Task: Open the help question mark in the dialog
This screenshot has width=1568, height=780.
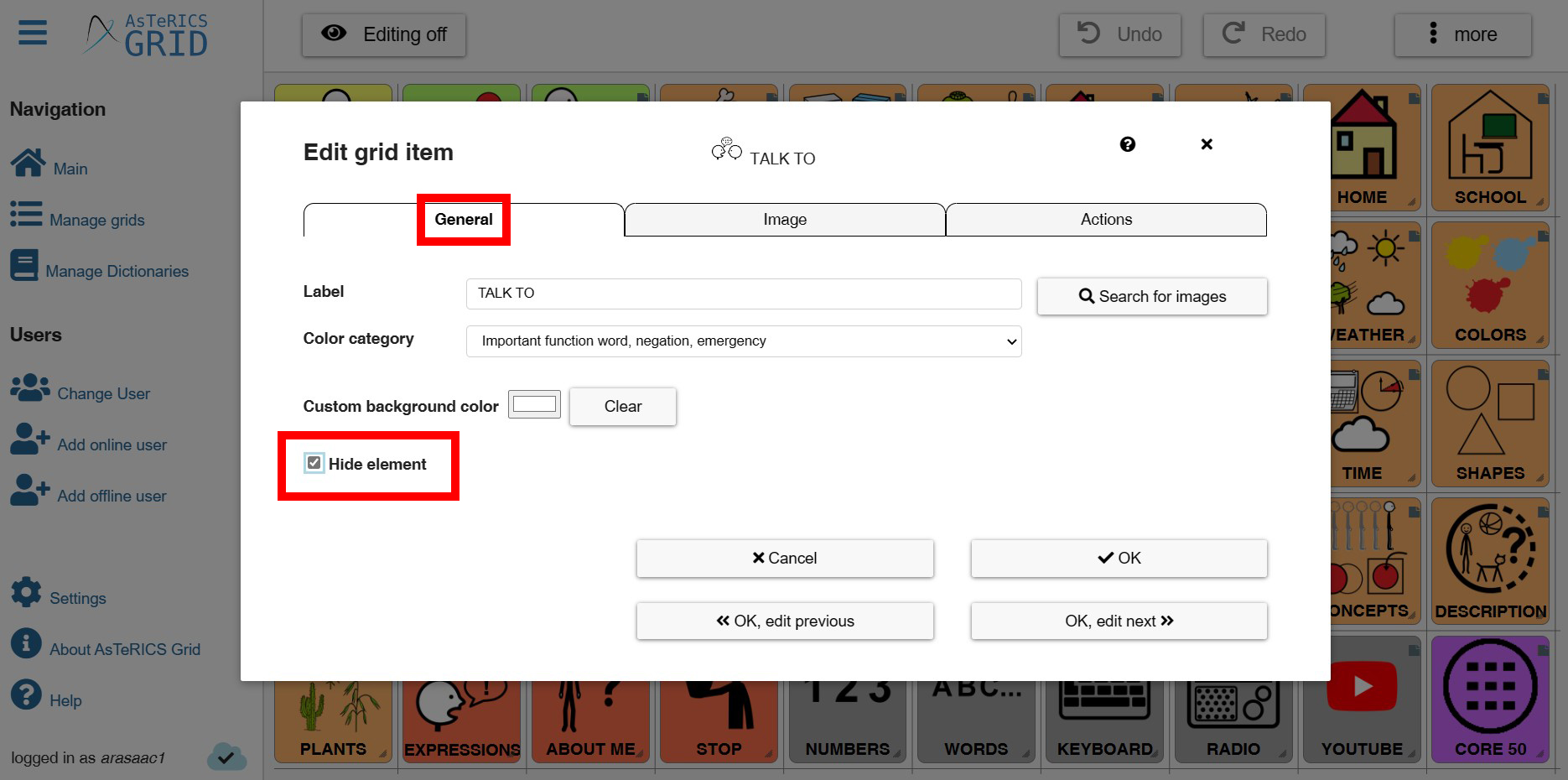Action: pos(1128,144)
